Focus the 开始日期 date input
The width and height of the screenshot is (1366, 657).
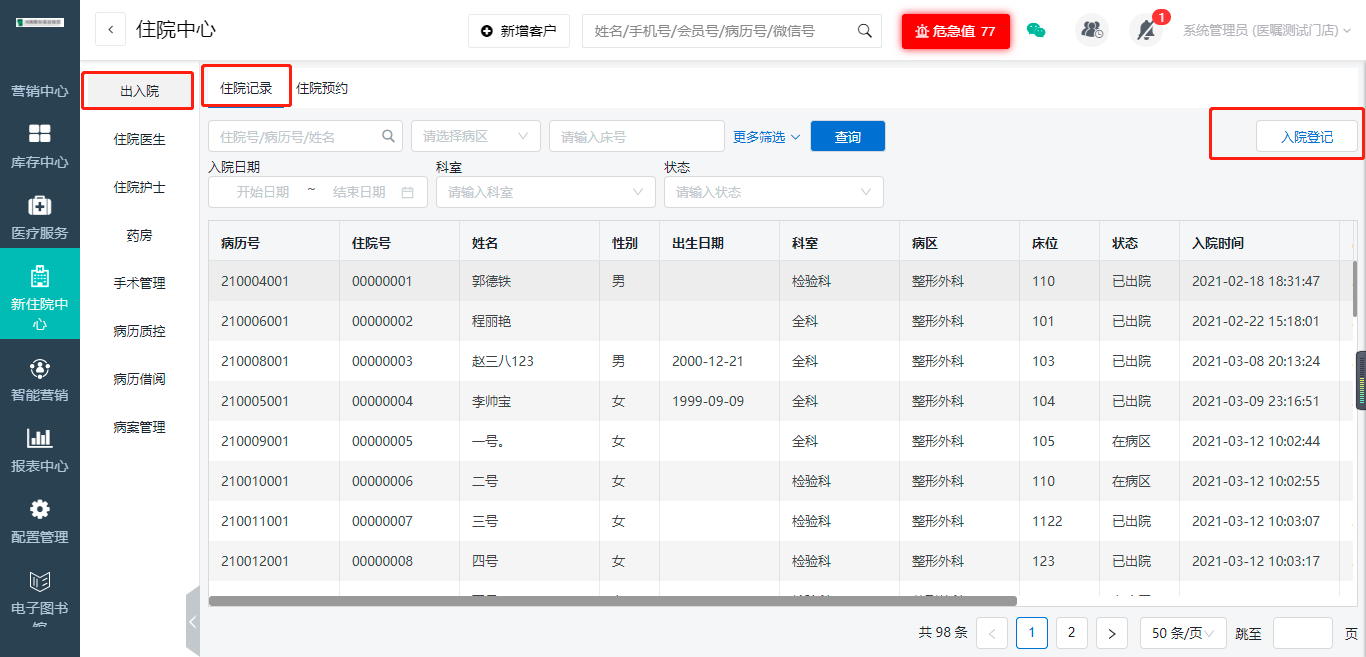(x=263, y=192)
